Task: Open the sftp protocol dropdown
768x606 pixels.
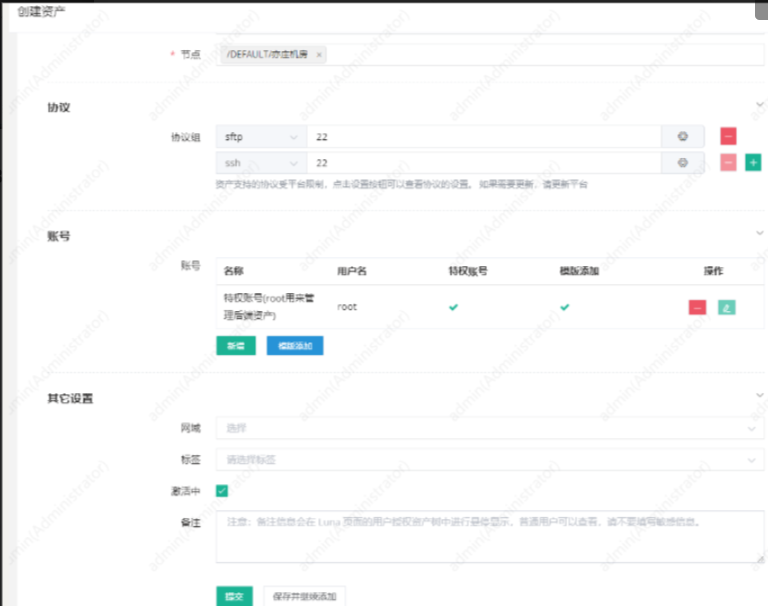Action: [x=260, y=136]
